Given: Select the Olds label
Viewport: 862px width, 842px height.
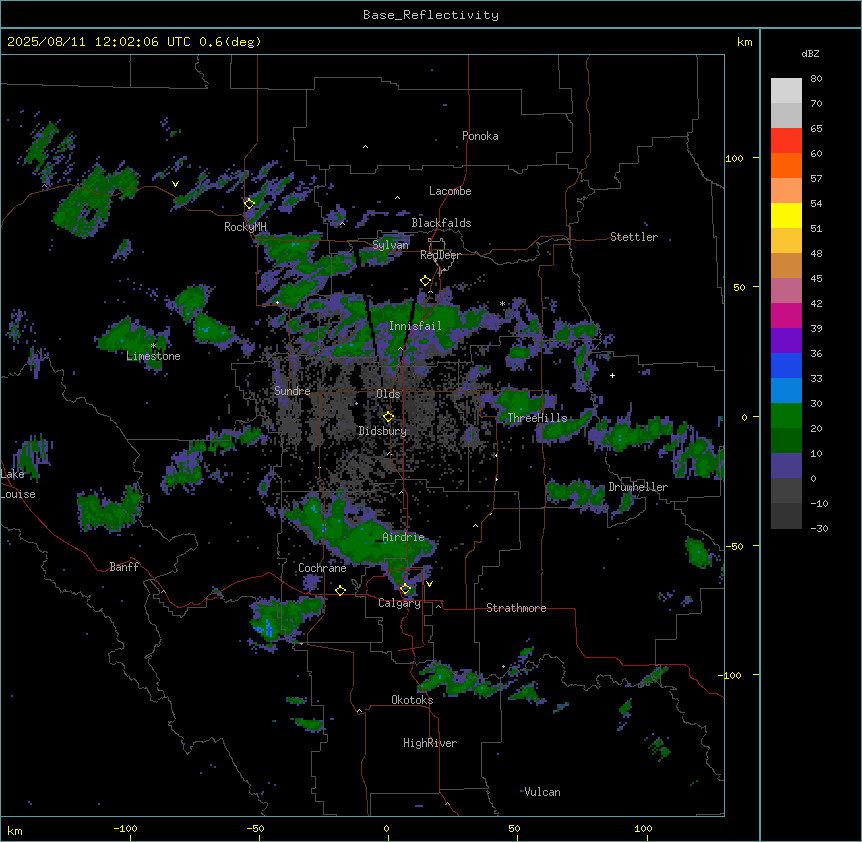Looking at the screenshot, I should pyautogui.click(x=388, y=394).
